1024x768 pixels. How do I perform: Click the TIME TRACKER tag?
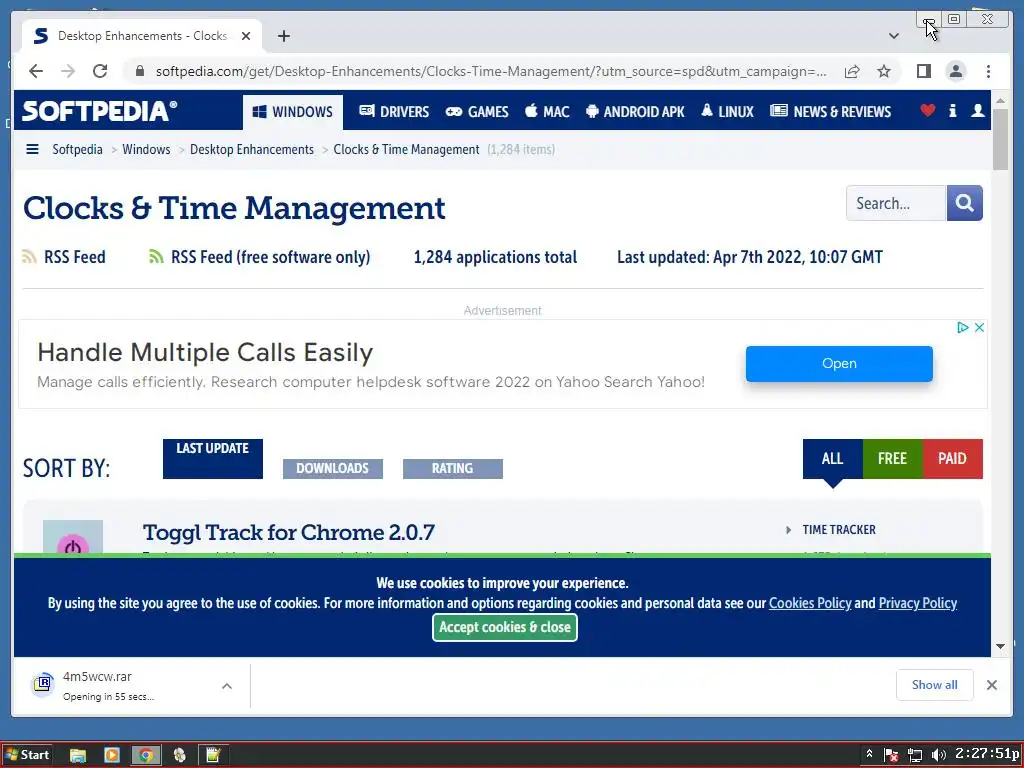click(839, 530)
